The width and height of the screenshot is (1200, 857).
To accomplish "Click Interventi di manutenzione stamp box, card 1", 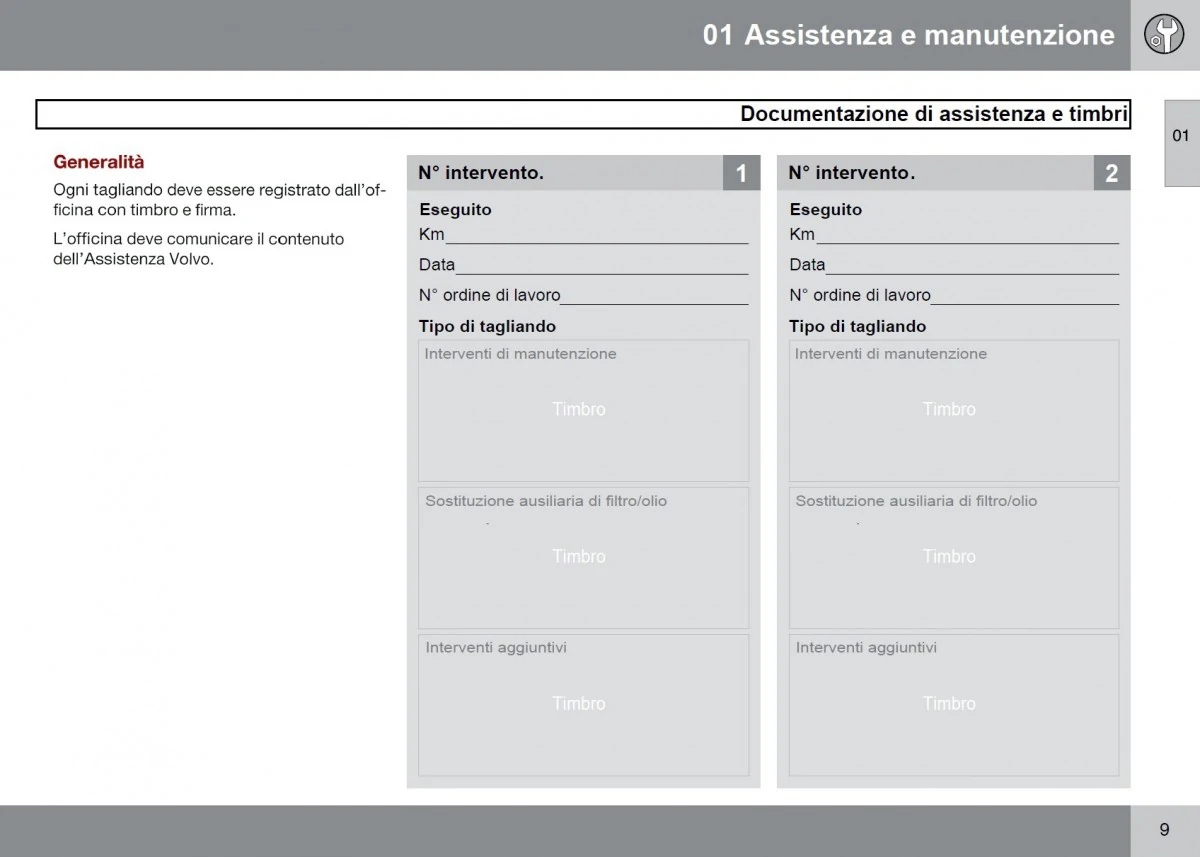I will click(583, 411).
